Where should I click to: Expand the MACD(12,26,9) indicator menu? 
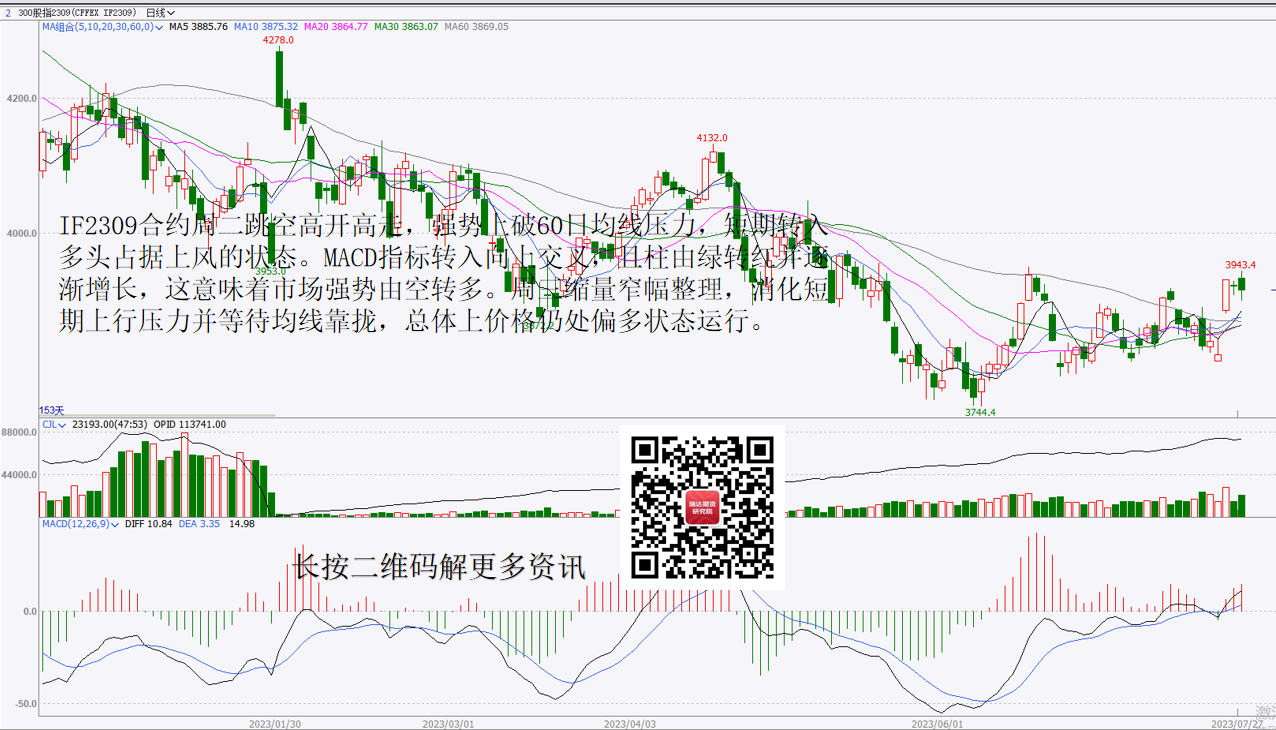pyautogui.click(x=80, y=524)
